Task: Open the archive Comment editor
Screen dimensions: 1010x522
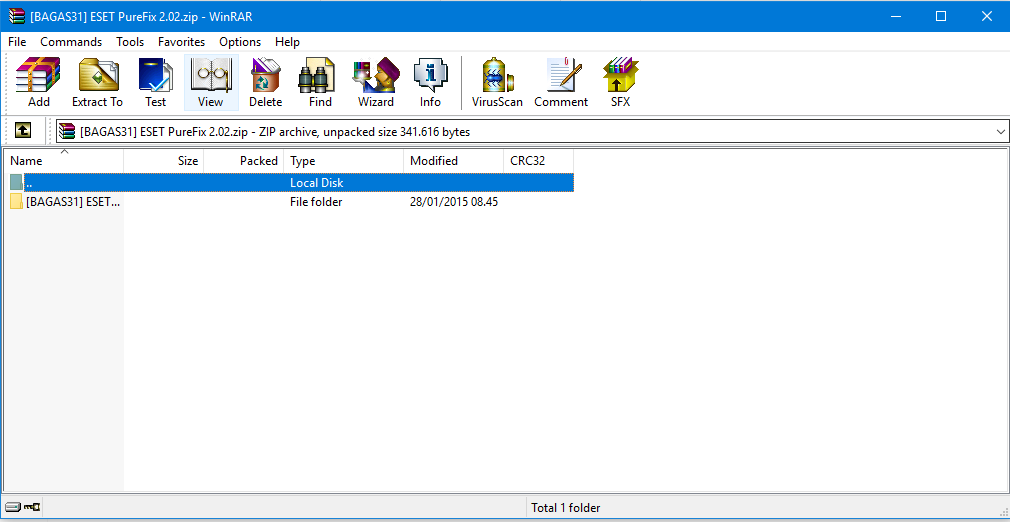Action: coord(561,82)
